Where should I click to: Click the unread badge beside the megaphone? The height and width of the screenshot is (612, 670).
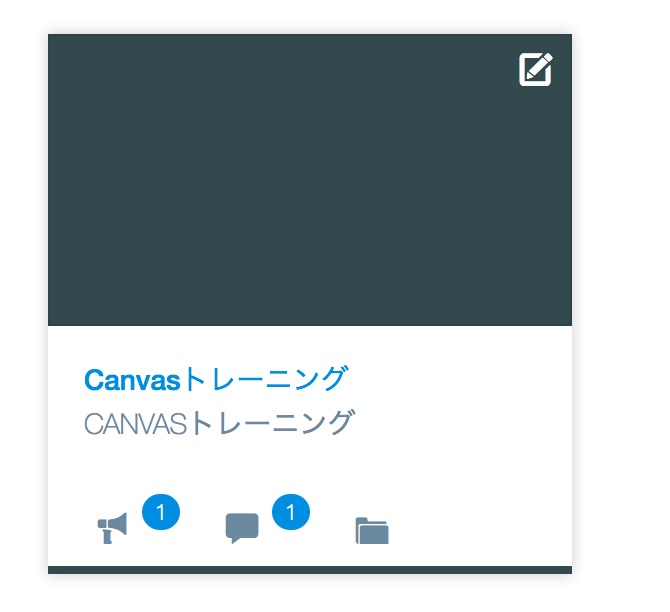pos(161,513)
